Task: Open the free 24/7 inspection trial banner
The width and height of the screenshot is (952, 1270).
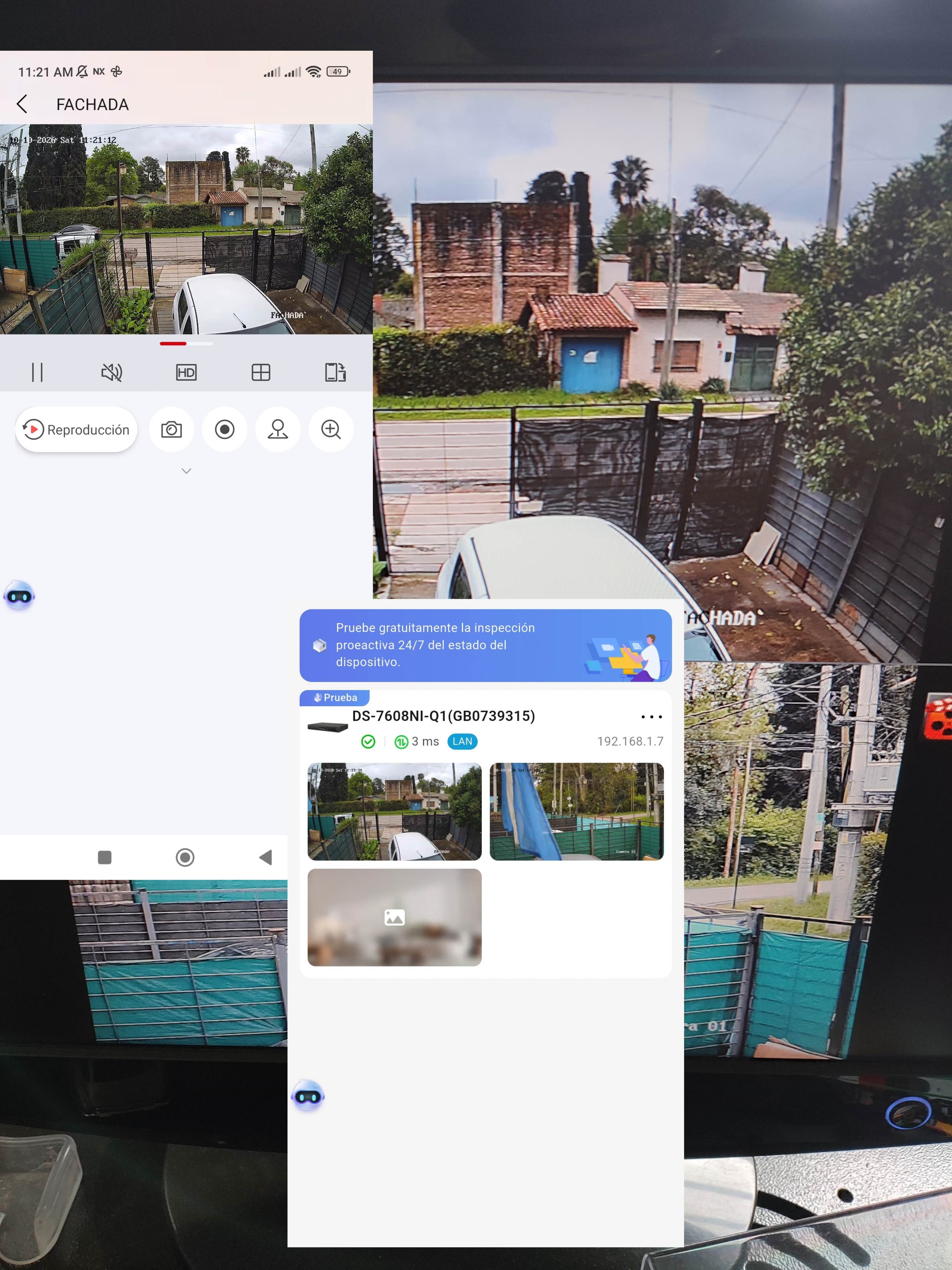Action: click(486, 645)
